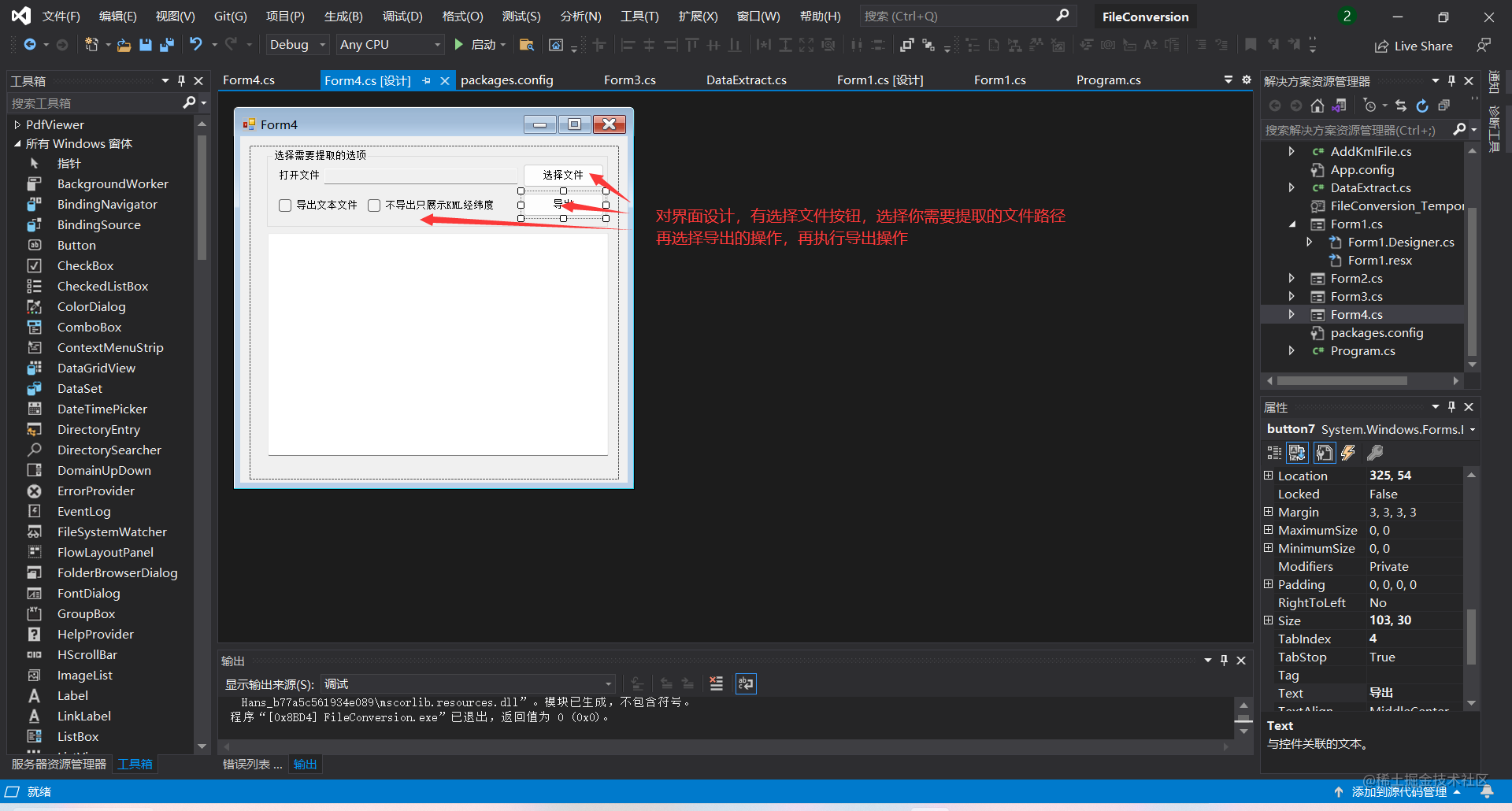Open the 工具(T) menu
Screen dimensions: 1512x811
pos(639,16)
